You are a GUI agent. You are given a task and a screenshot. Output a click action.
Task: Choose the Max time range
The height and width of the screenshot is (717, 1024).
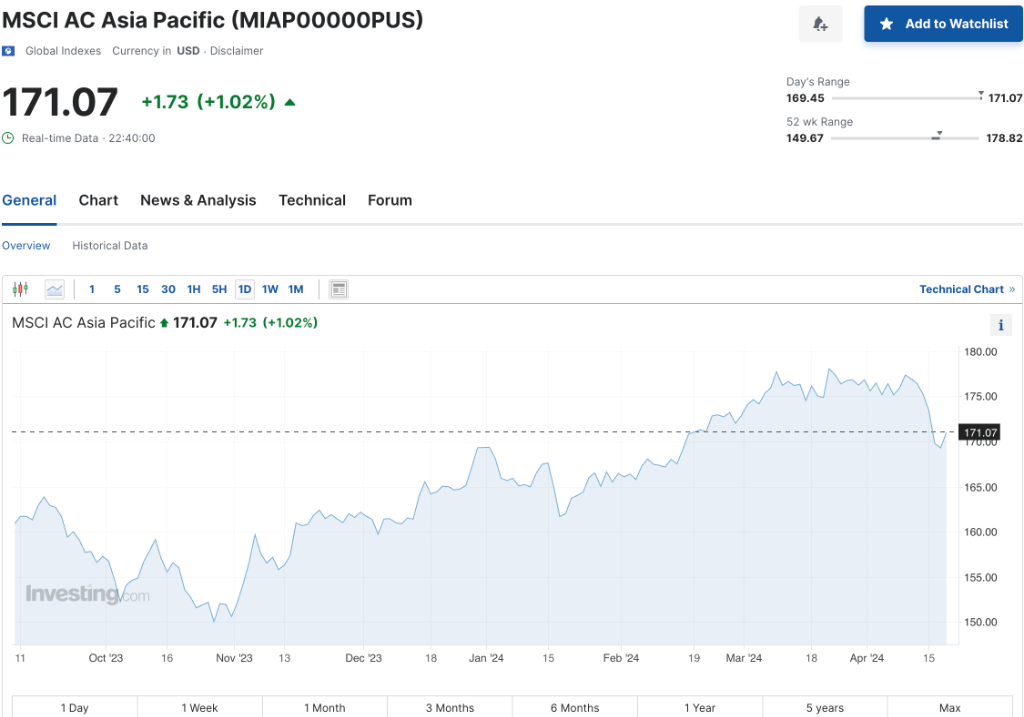(950, 707)
